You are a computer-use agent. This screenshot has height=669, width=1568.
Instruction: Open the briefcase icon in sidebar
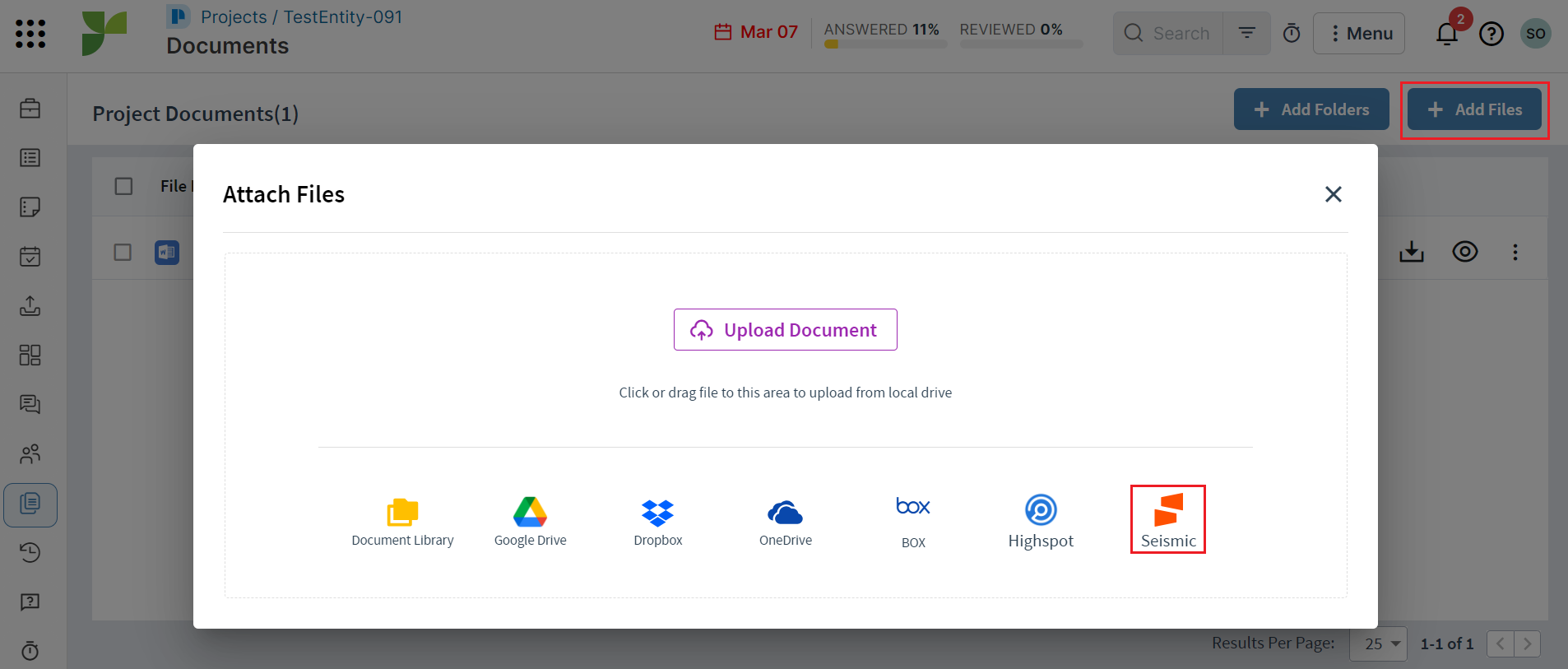point(30,108)
